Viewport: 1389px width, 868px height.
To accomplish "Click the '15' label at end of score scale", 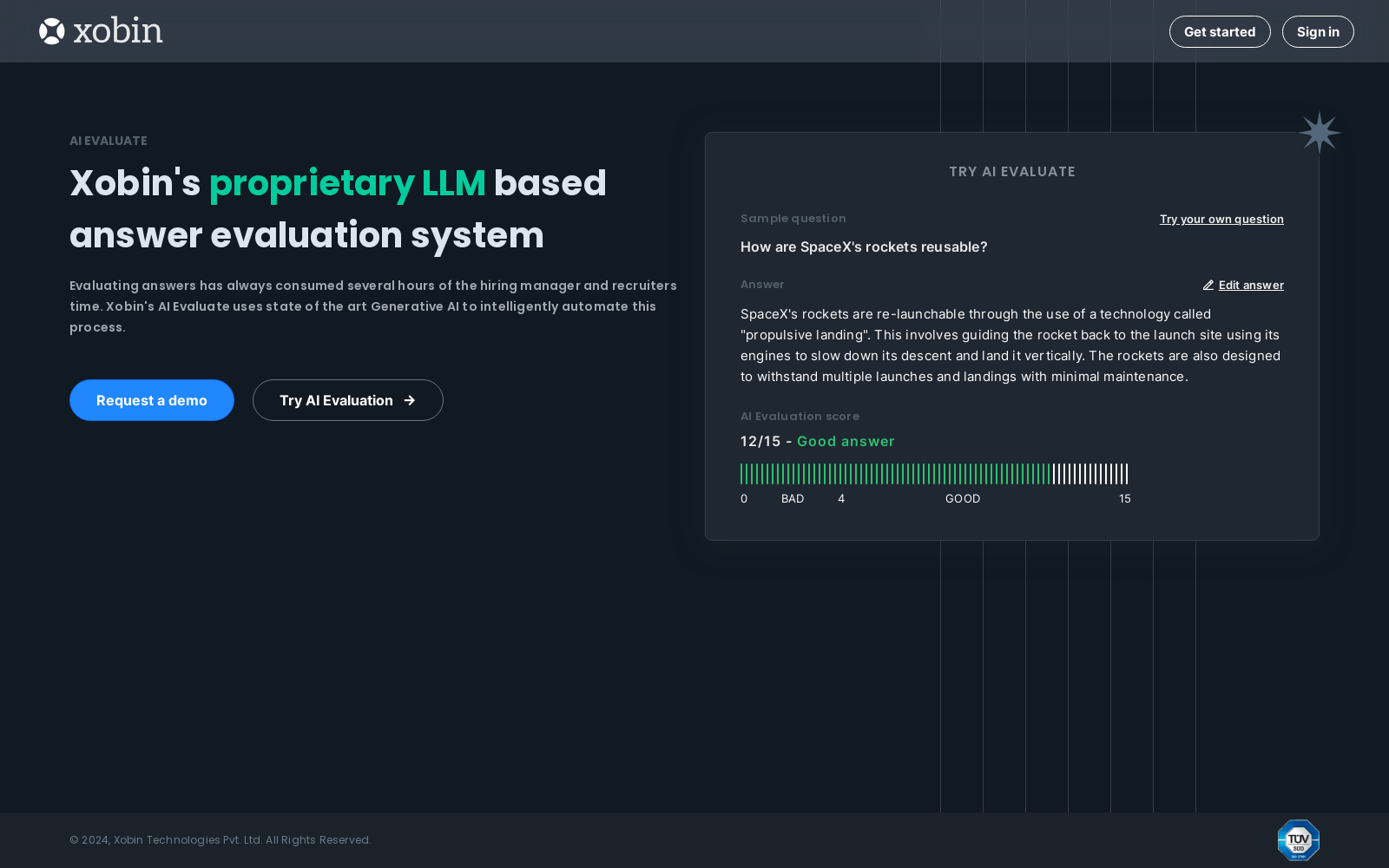I will click(x=1125, y=499).
